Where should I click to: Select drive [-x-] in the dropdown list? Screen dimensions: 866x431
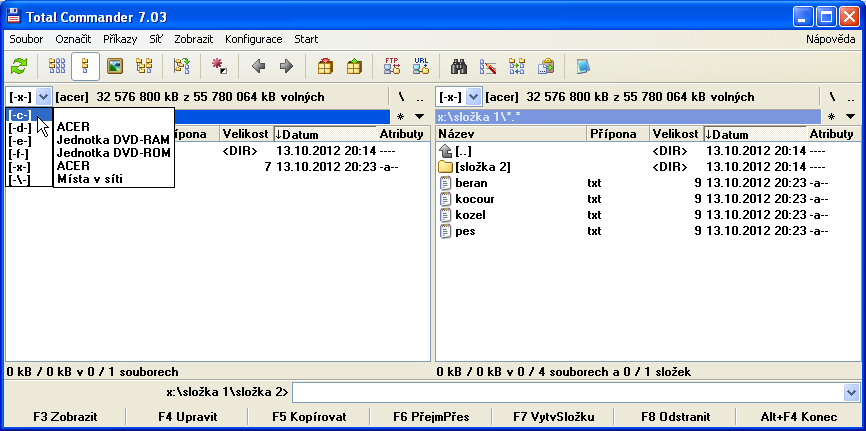point(20,166)
